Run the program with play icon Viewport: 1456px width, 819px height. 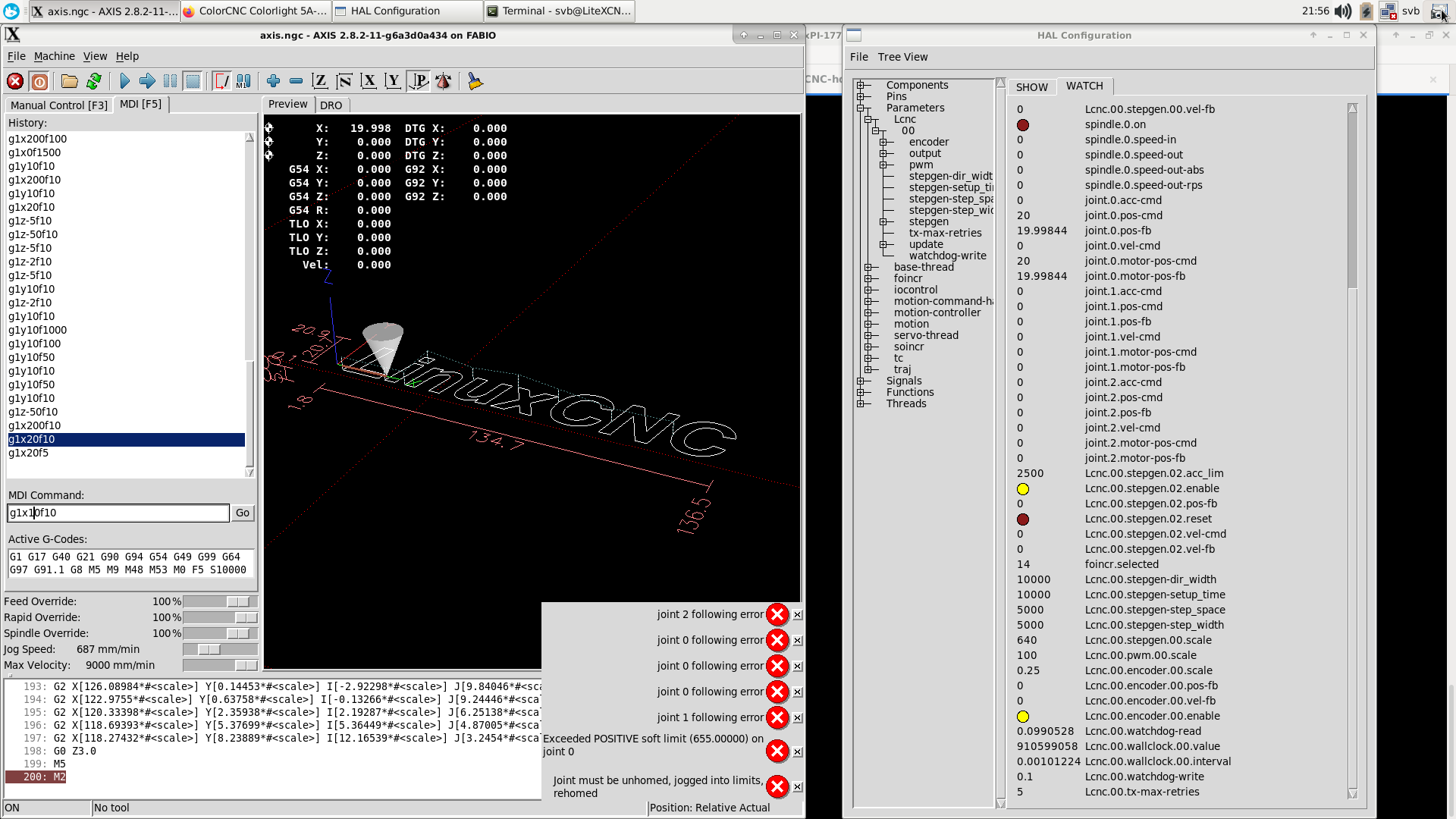coord(125,81)
